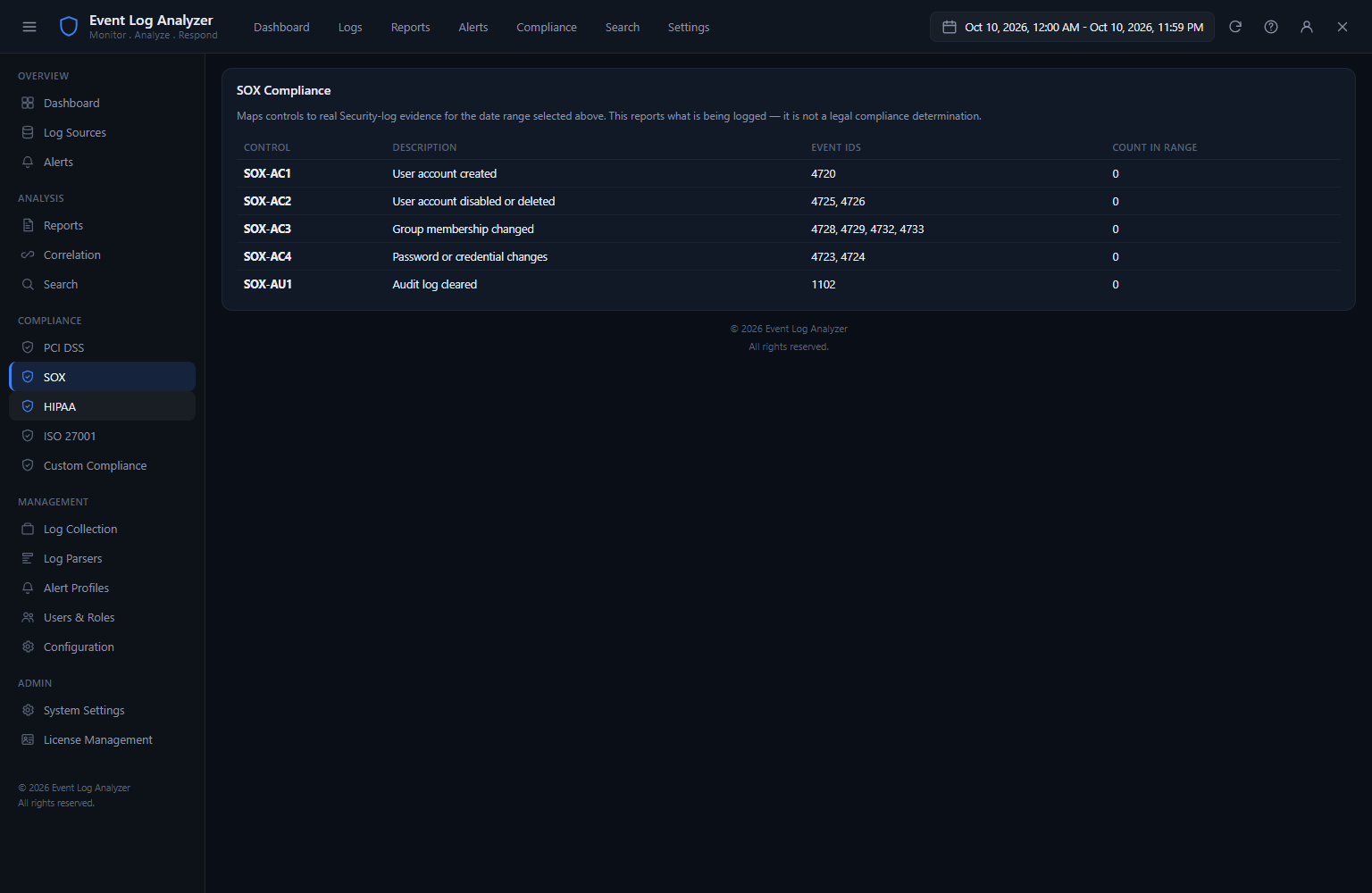This screenshot has width=1372, height=893.
Task: Open System Settings in sidebar
Action: point(102,710)
